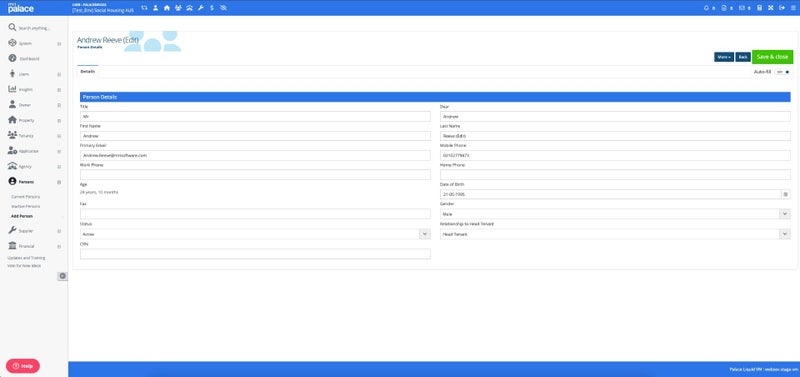
Task: Click the Tenancy group icon in sidebar
Action: (x=12, y=135)
